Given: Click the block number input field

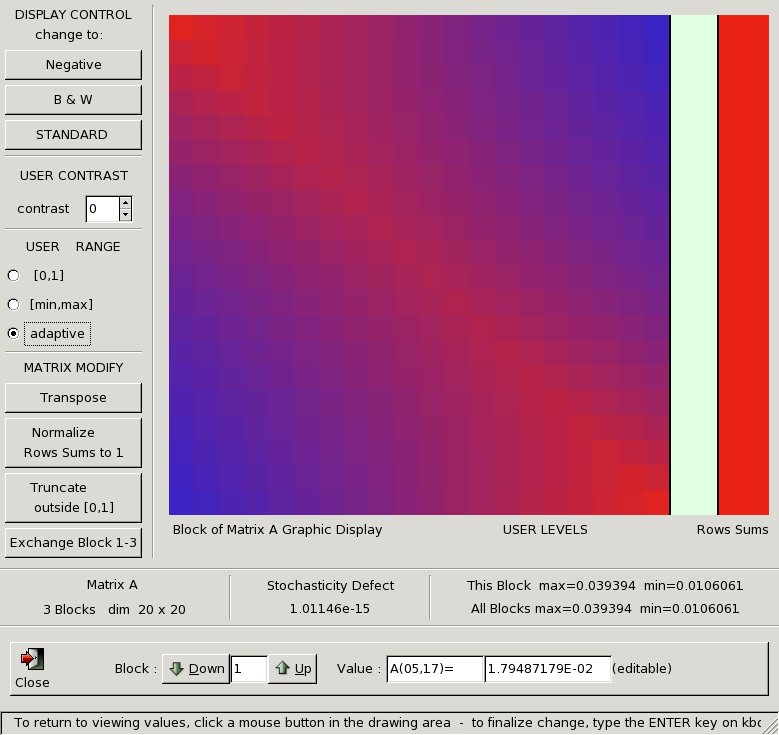Looking at the screenshot, I should click(248, 669).
